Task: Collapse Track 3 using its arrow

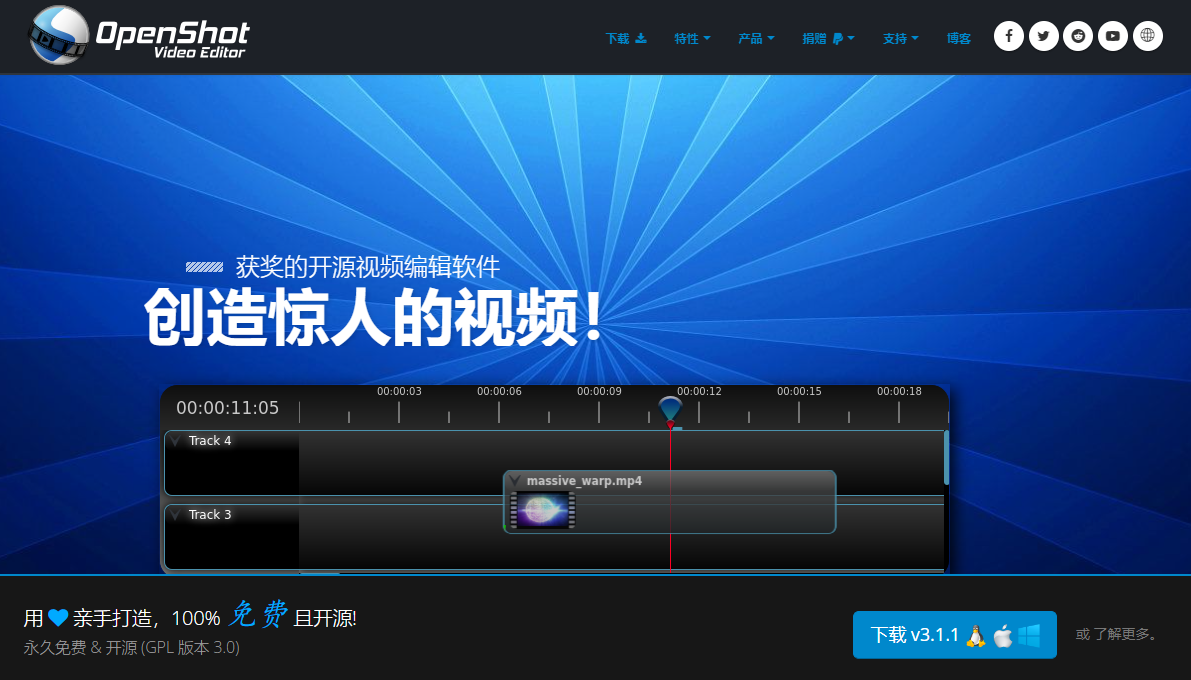Action: (x=175, y=515)
